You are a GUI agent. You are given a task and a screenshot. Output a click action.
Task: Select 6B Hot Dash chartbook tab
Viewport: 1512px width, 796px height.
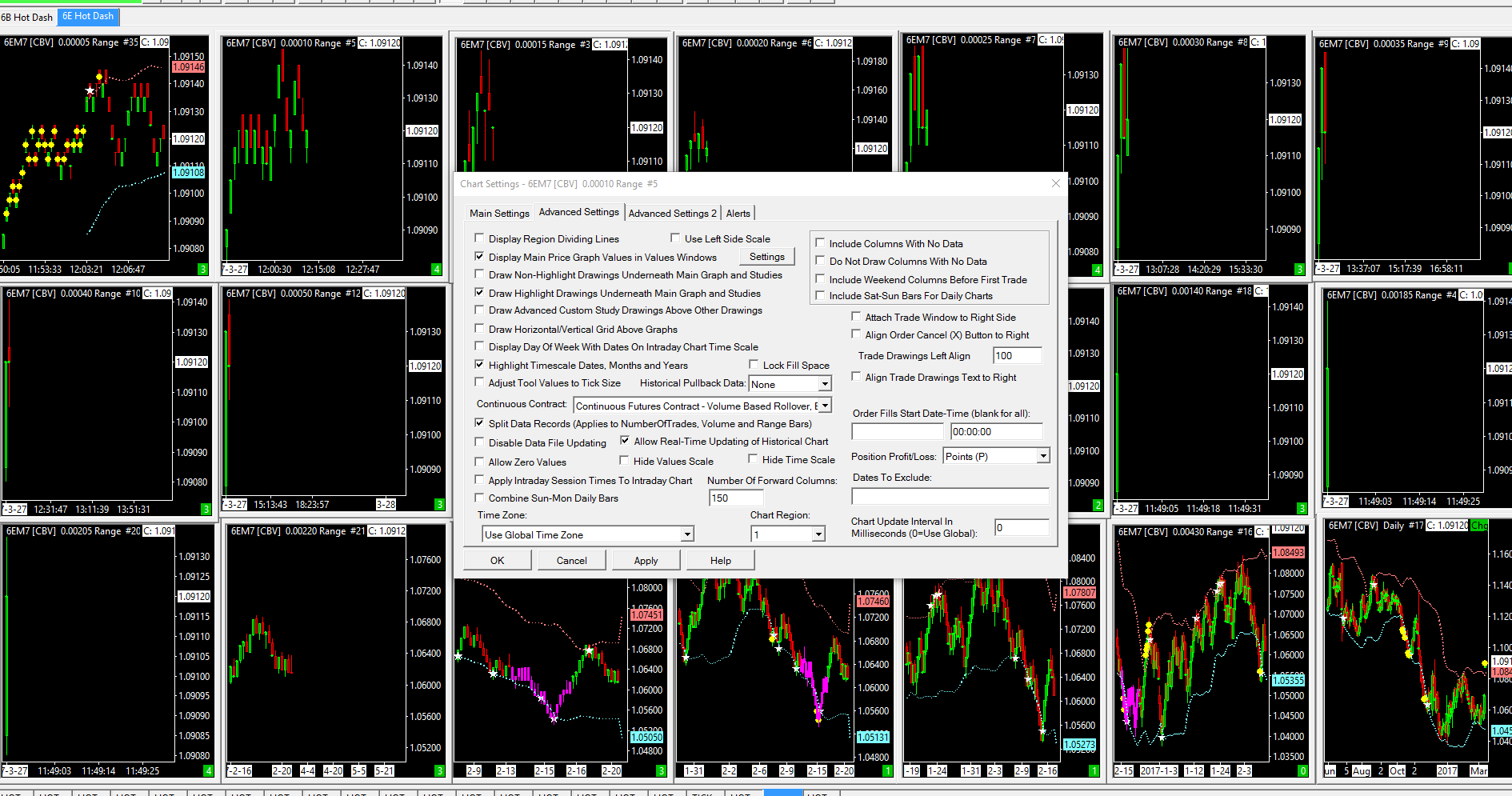[x=27, y=17]
